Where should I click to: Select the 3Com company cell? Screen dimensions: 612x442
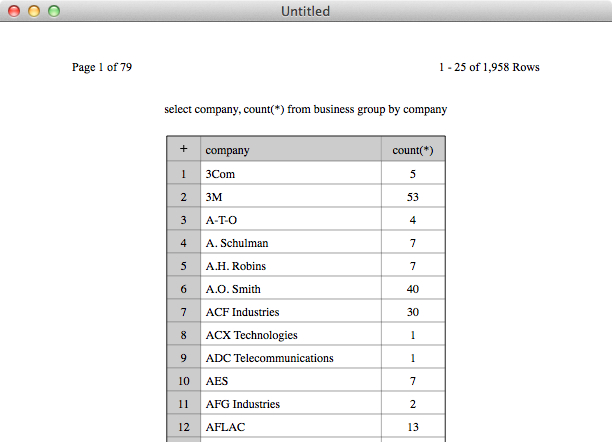(x=290, y=174)
